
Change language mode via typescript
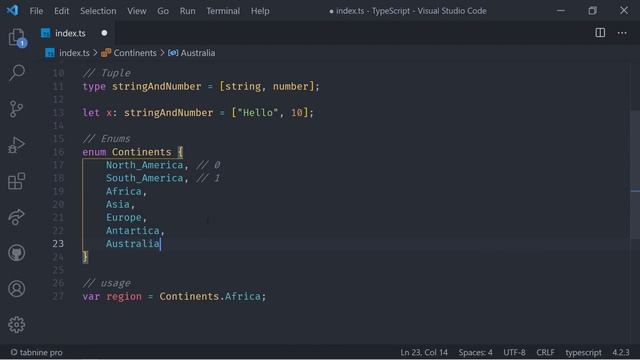[583, 352]
